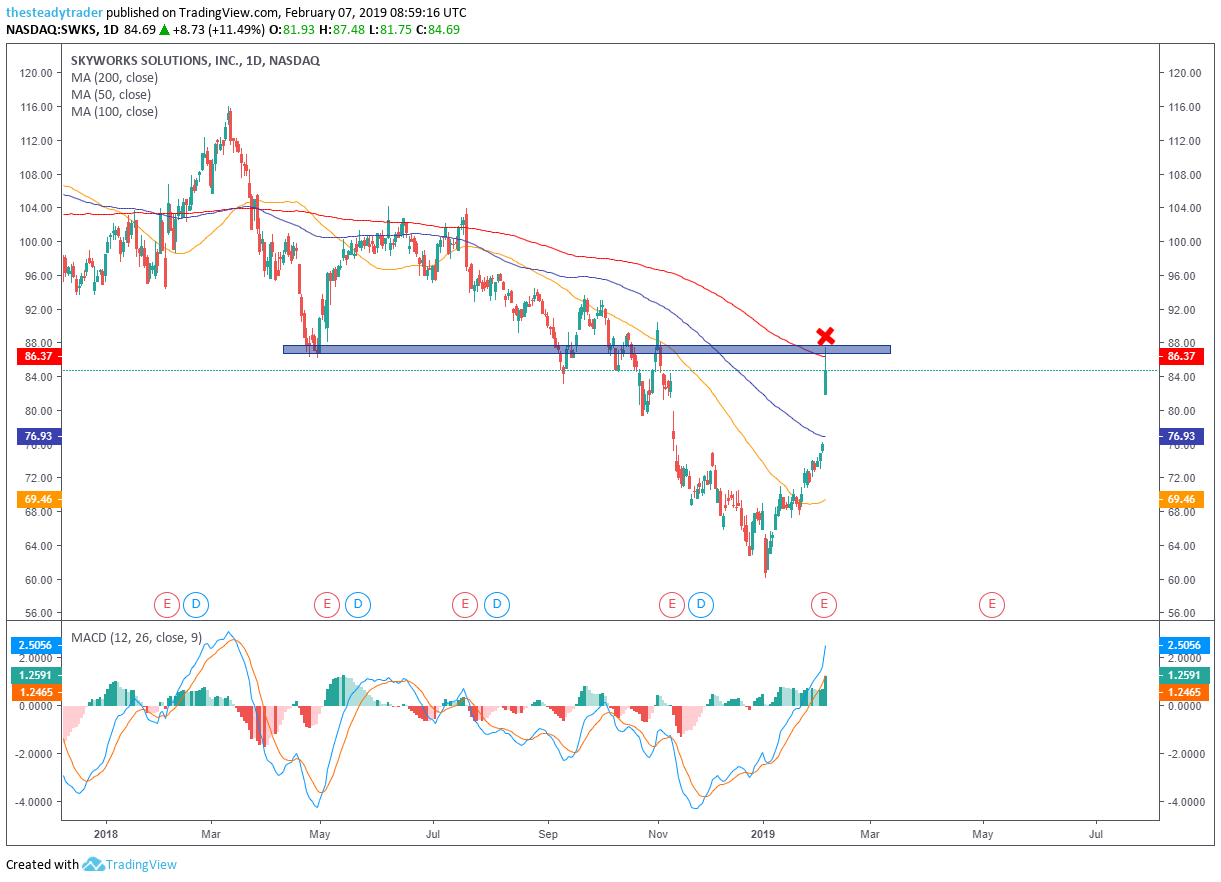Click the orange 1.2465 signal label on right
1221x882 pixels.
[1183, 691]
